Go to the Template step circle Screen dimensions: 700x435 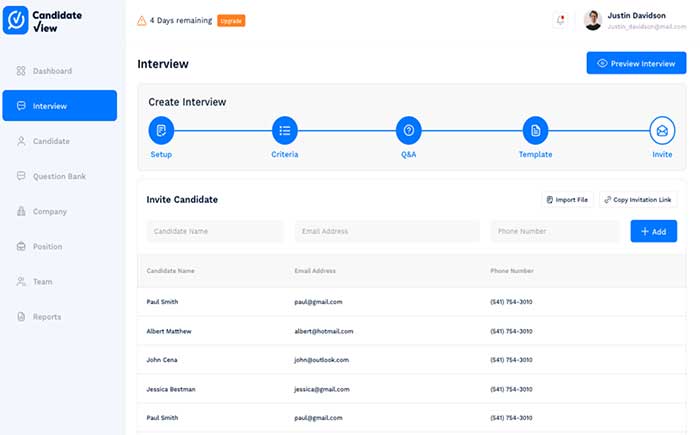pos(535,130)
